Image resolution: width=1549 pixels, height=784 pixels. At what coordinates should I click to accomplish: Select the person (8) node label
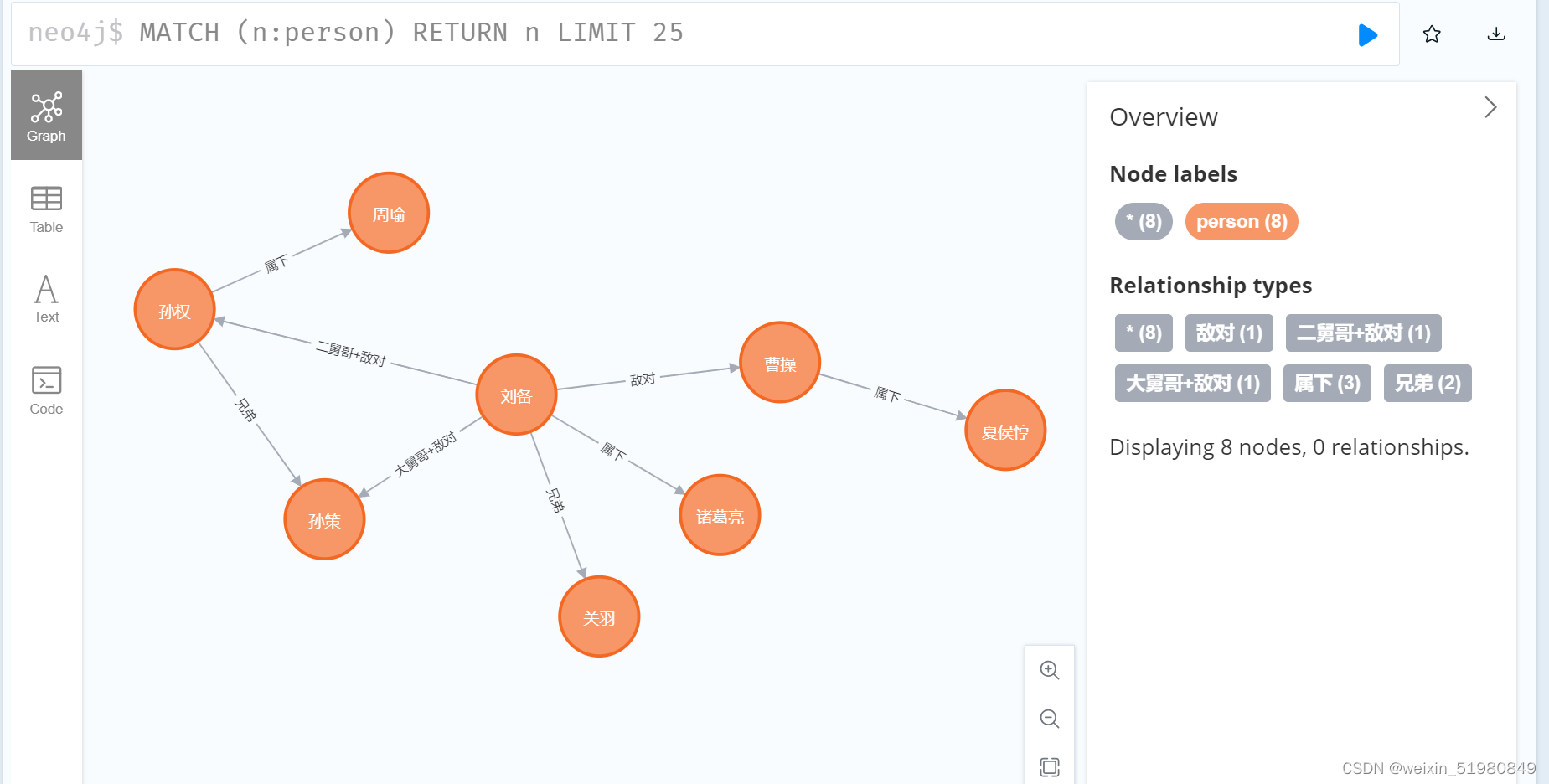[x=1242, y=221]
